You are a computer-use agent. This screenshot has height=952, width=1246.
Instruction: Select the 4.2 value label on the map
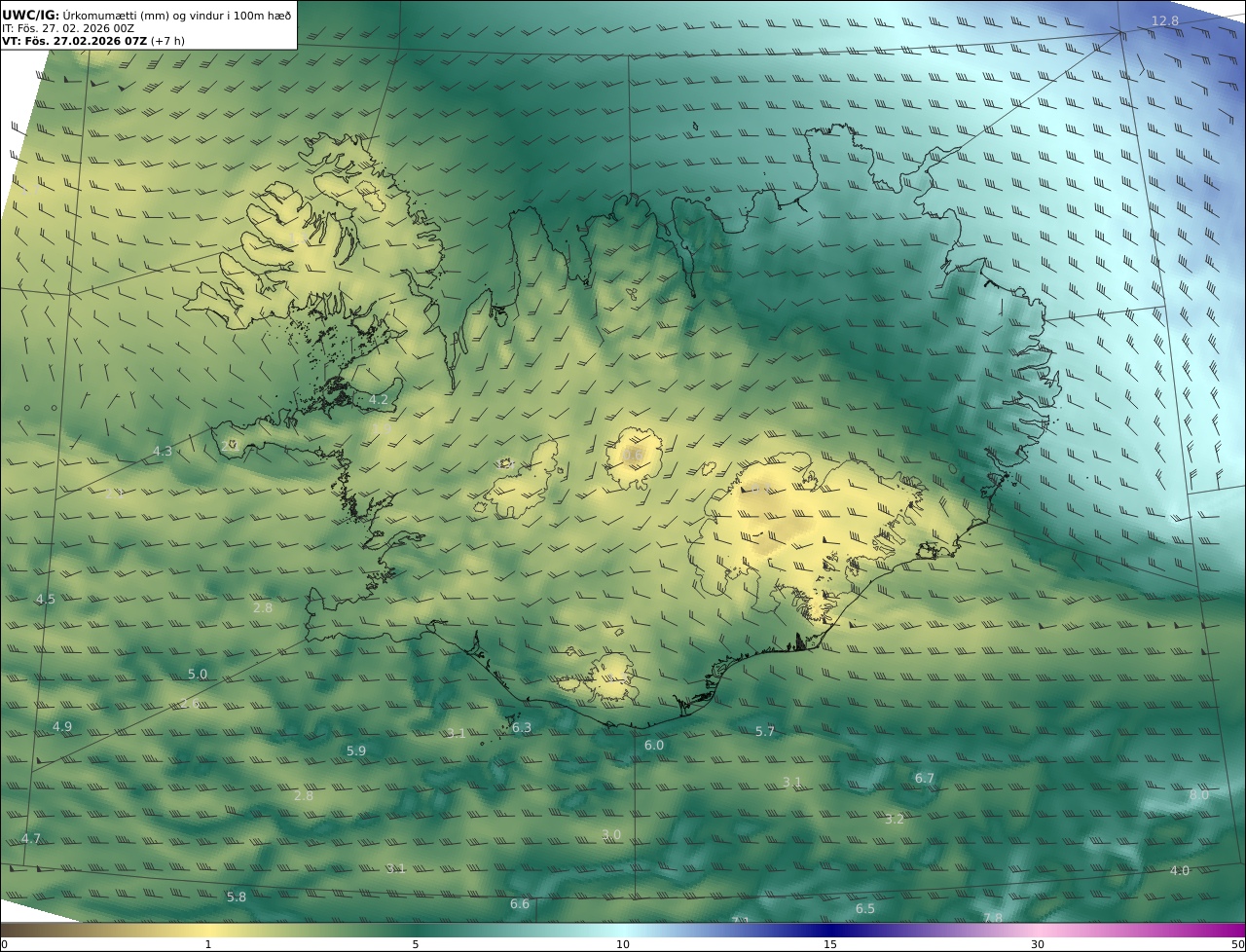[x=379, y=400]
